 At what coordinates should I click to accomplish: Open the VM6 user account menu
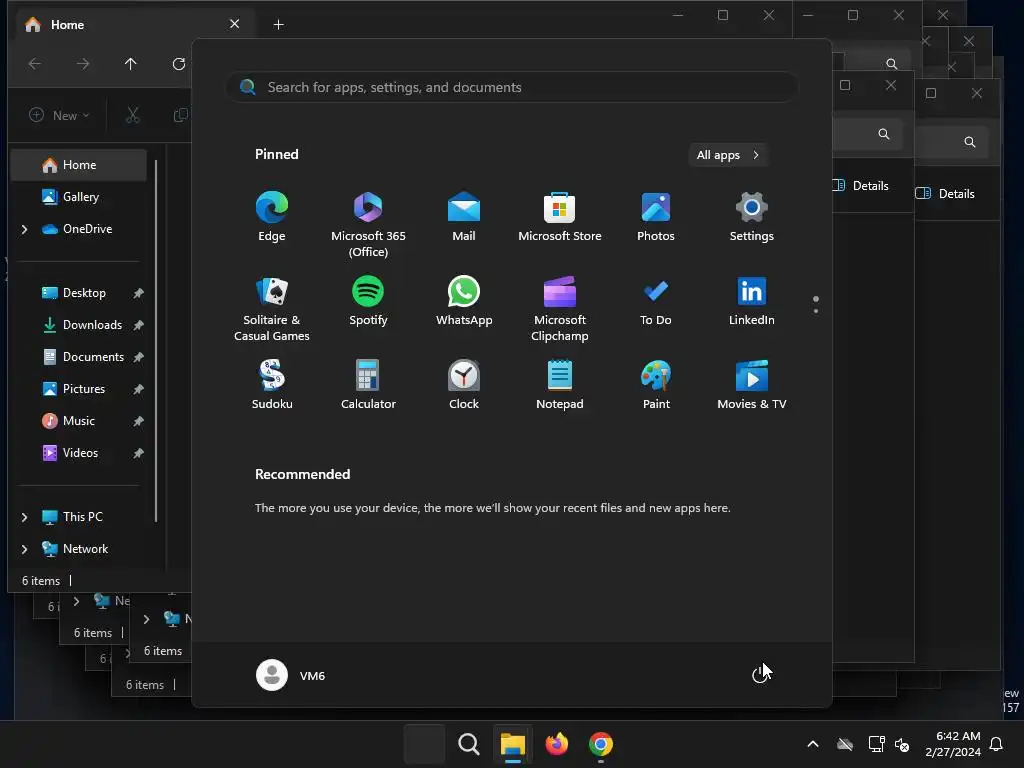pyautogui.click(x=291, y=675)
